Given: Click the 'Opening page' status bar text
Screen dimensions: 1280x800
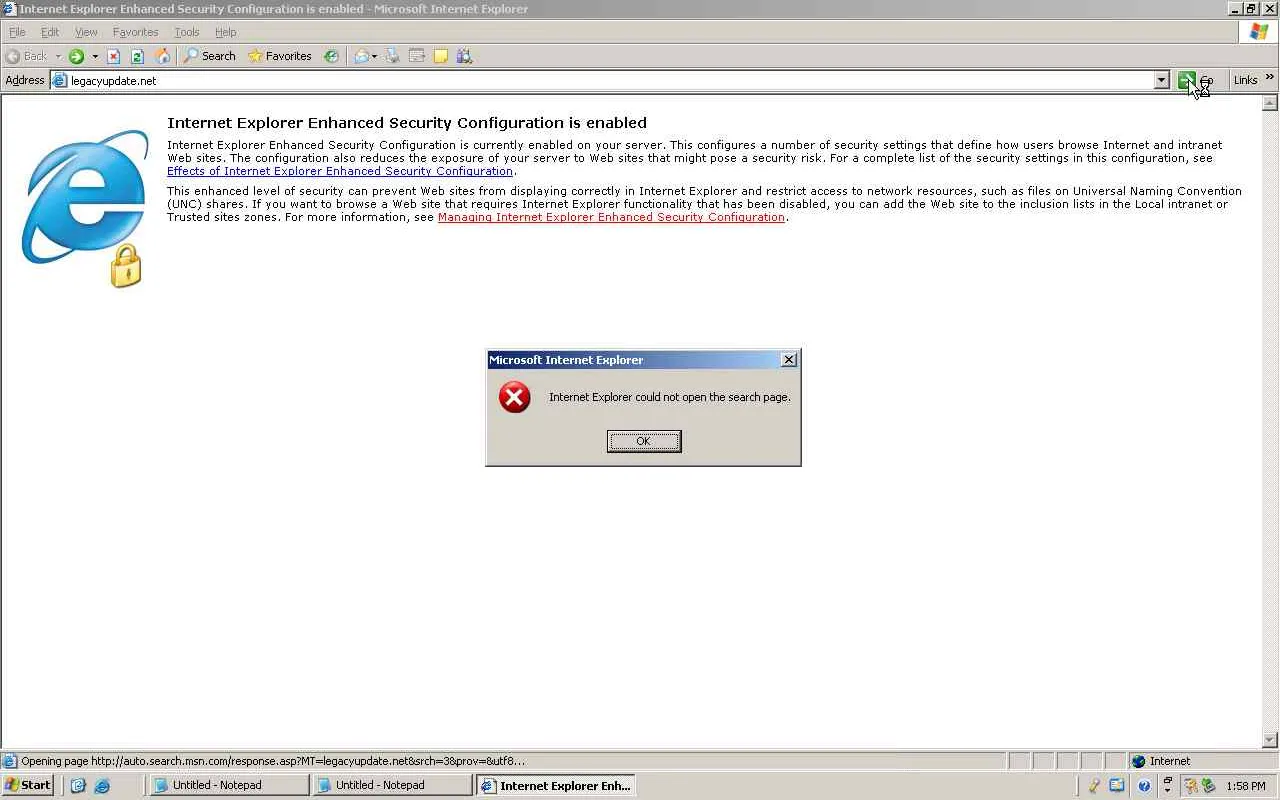Looking at the screenshot, I should click(x=273, y=761).
